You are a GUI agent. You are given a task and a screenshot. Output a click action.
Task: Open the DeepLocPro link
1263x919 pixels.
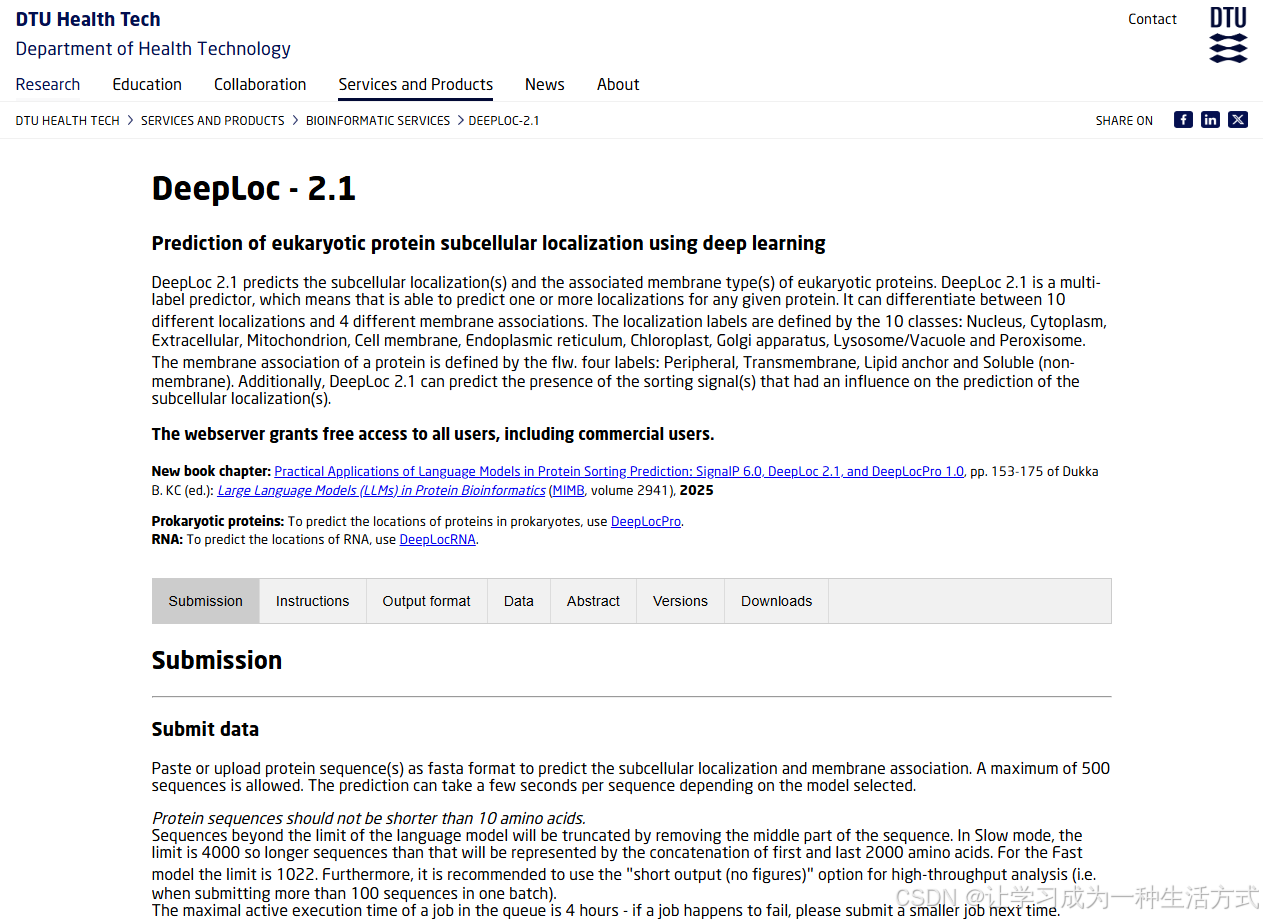point(646,522)
